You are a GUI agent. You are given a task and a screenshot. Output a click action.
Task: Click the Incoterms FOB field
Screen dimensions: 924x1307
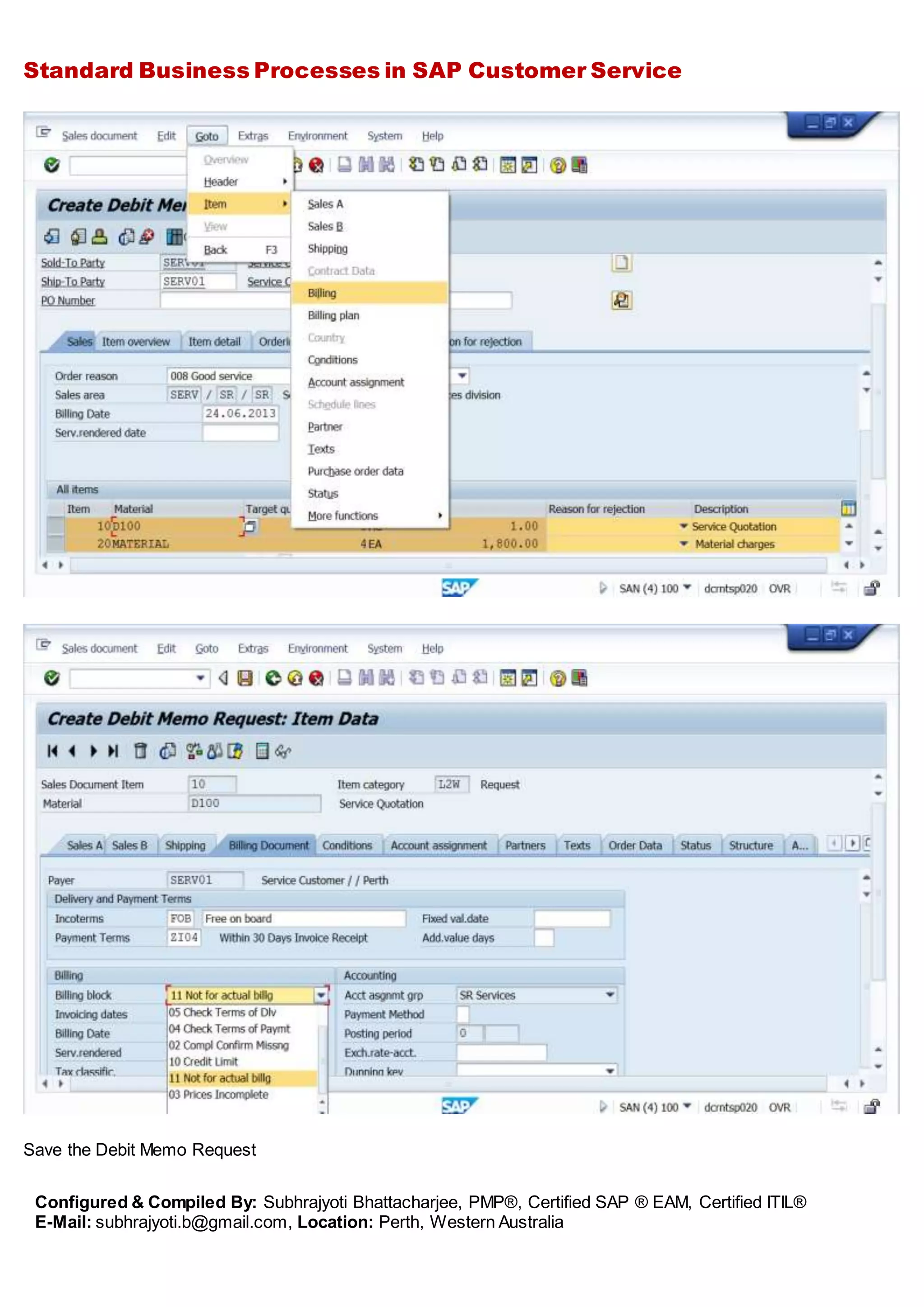(181, 918)
